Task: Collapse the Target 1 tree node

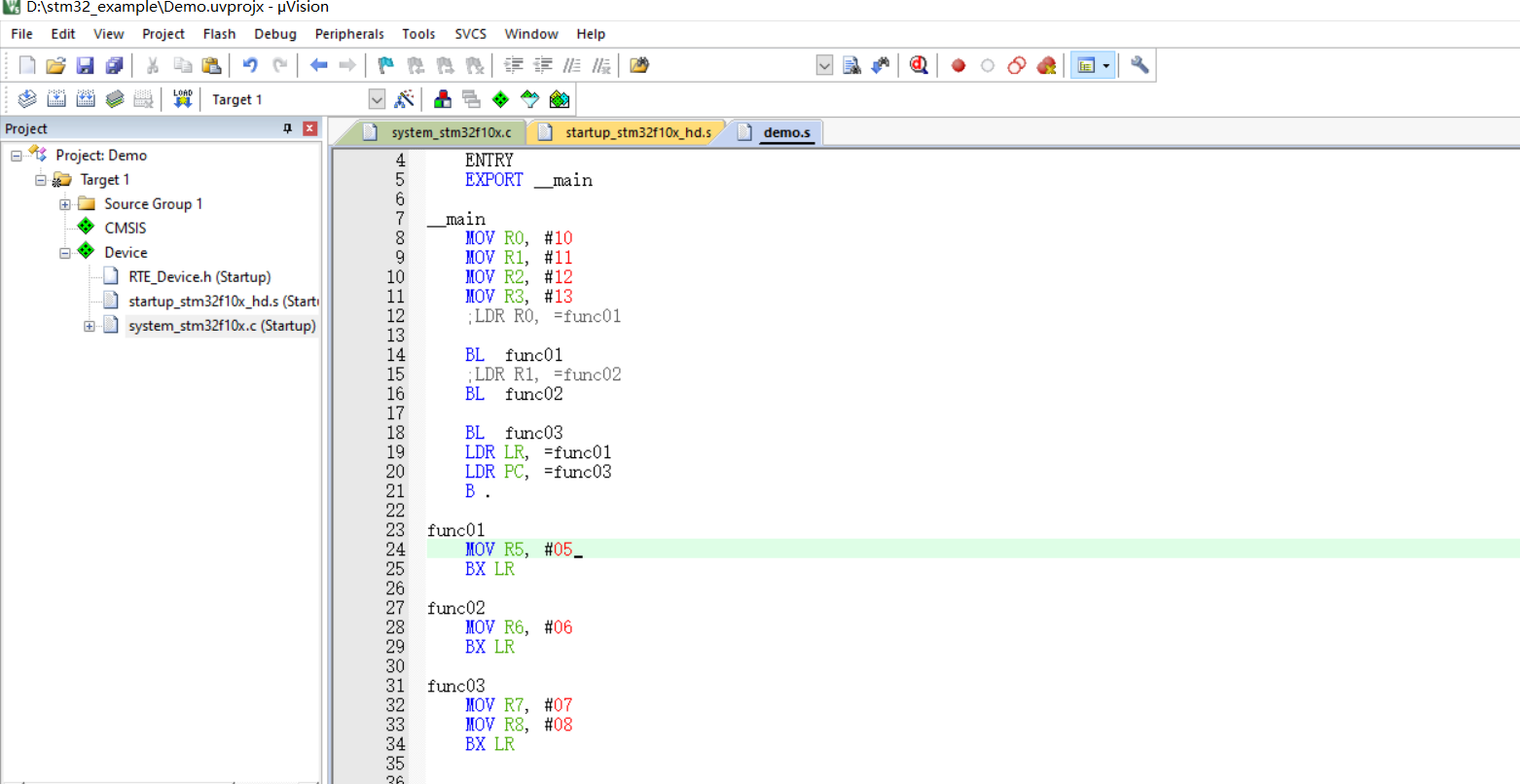Action: click(x=41, y=180)
